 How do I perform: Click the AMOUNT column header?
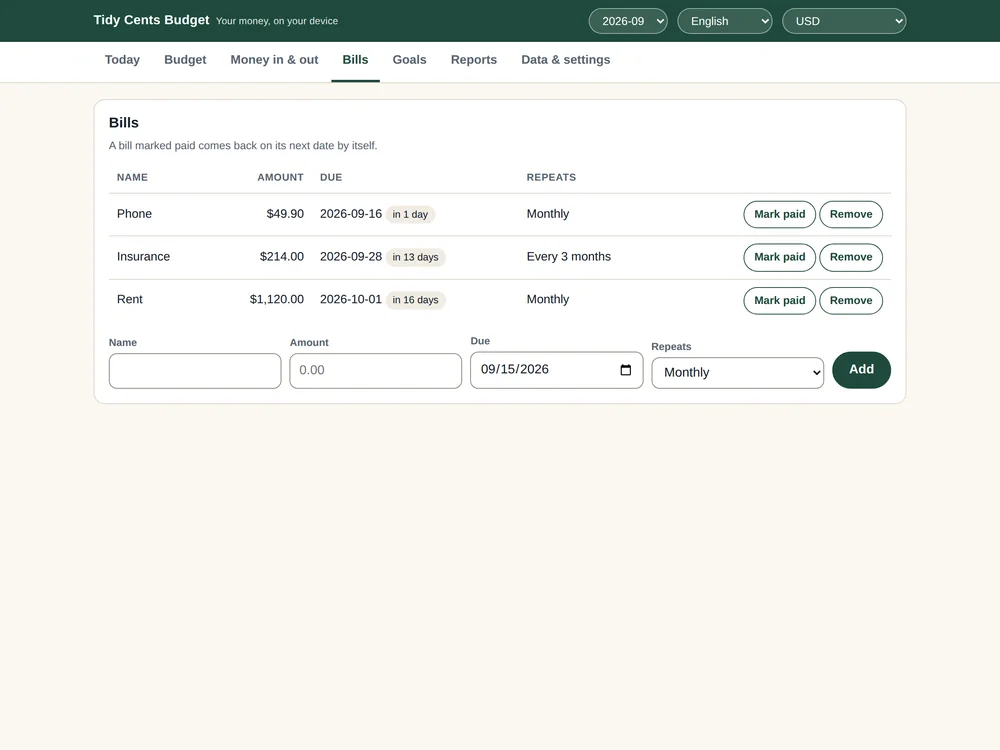tap(281, 177)
